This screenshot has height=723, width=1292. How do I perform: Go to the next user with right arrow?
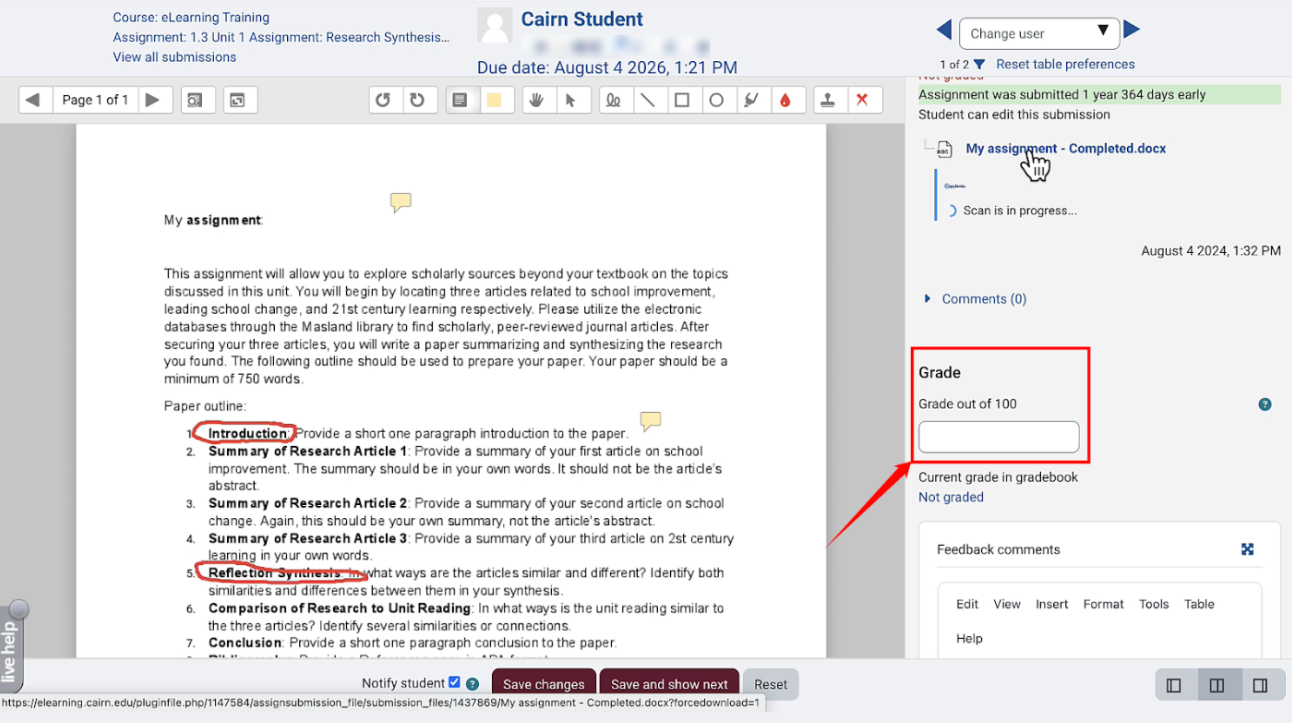click(x=1131, y=30)
